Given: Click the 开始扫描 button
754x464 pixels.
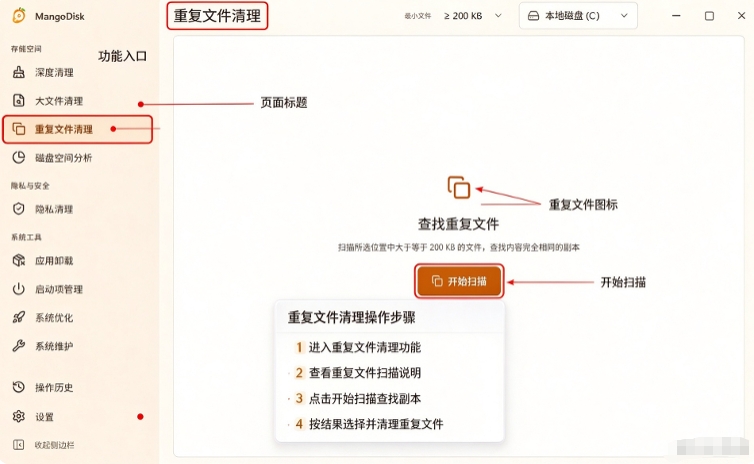Looking at the screenshot, I should [x=459, y=281].
